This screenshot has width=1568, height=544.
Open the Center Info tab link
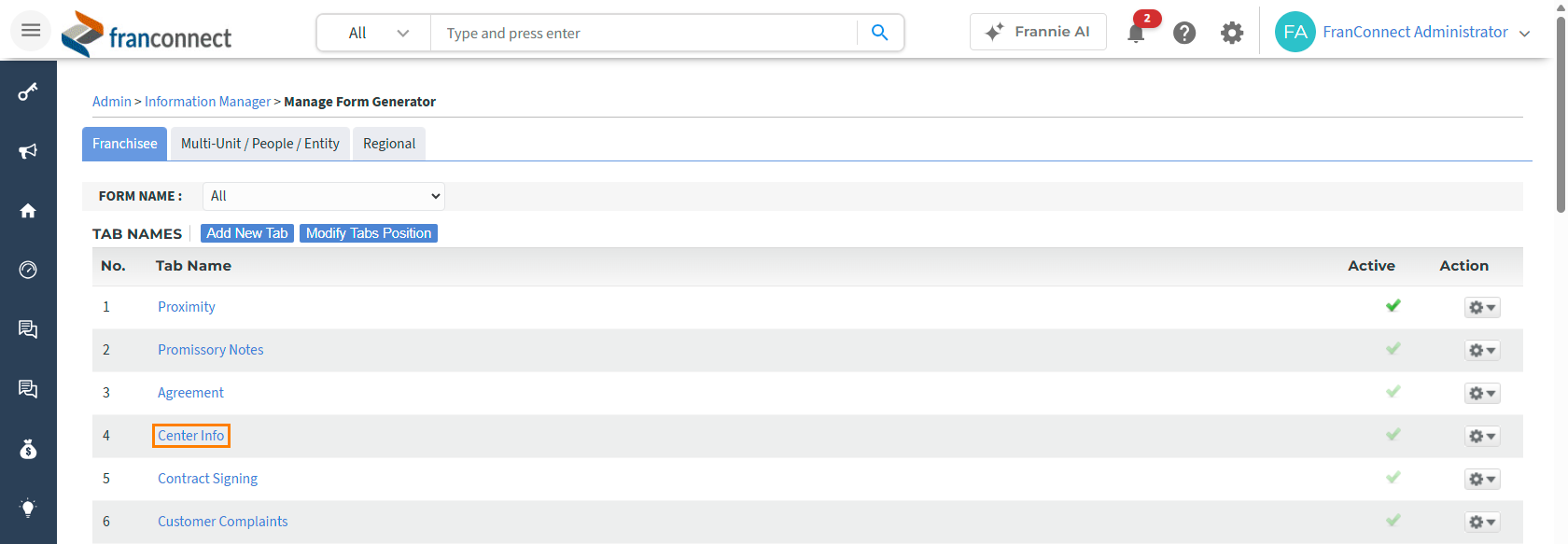(191, 436)
